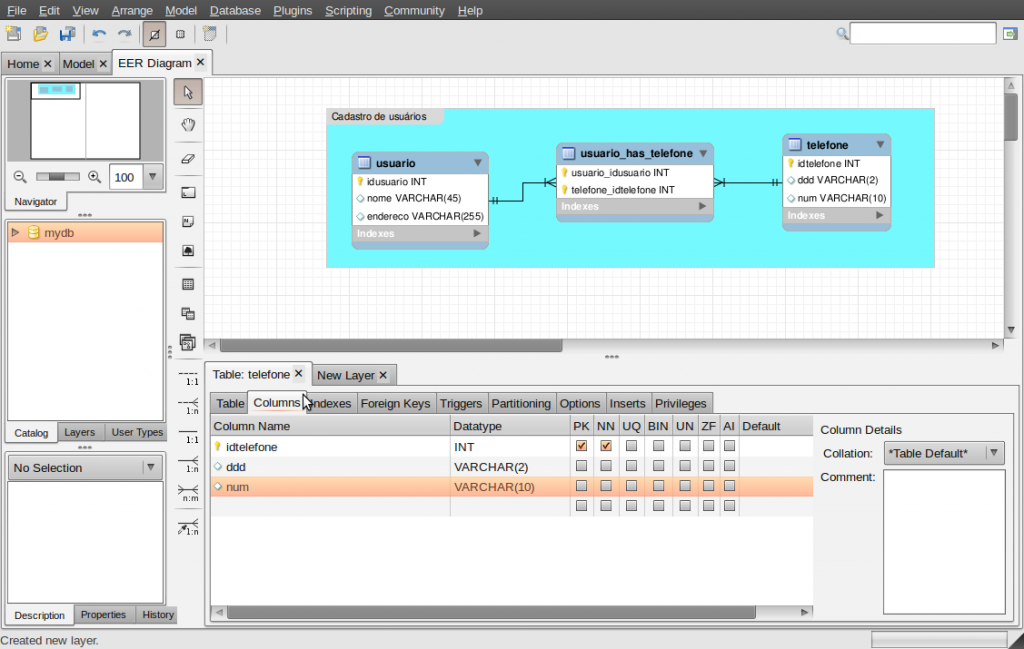1024x649 pixels.
Task: Open the Collation dropdown in Column Details
Action: 994,453
